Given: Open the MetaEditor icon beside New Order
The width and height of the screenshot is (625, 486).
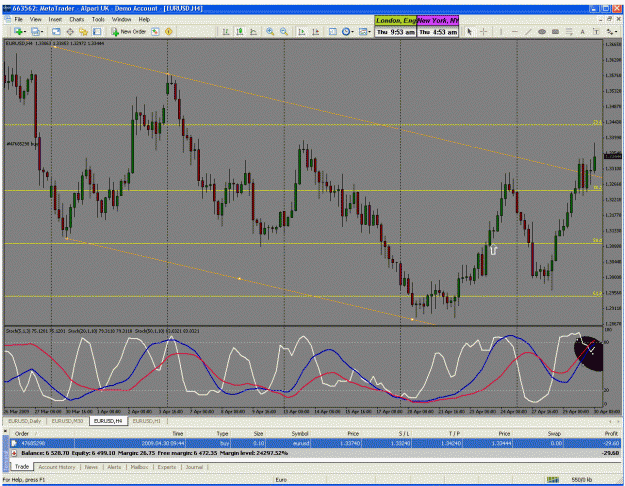Looking at the screenshot, I should (x=155, y=31).
